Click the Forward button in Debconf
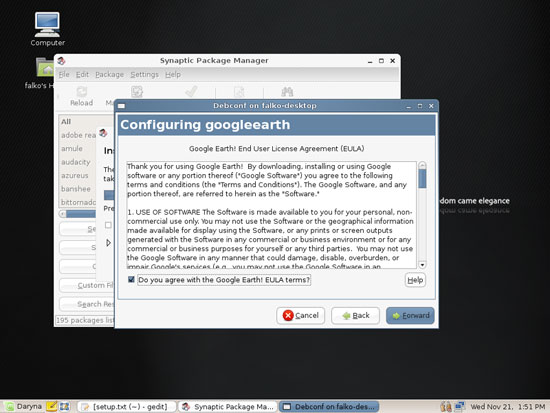Image resolution: width=550 pixels, height=413 pixels. pos(410,315)
